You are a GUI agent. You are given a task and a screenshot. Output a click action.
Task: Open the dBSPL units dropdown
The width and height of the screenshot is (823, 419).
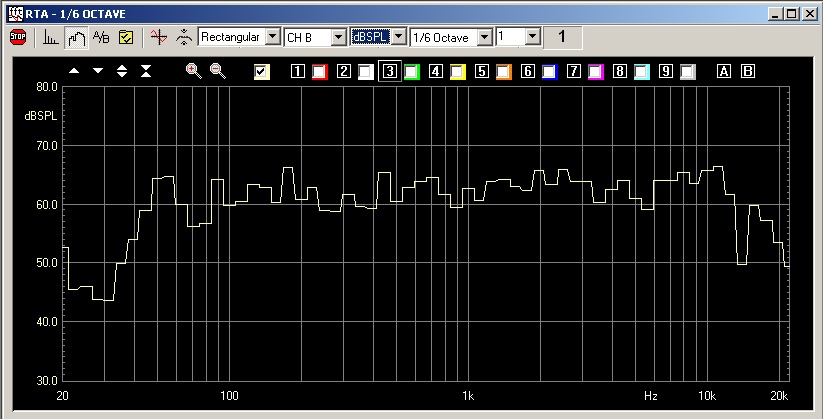click(399, 37)
